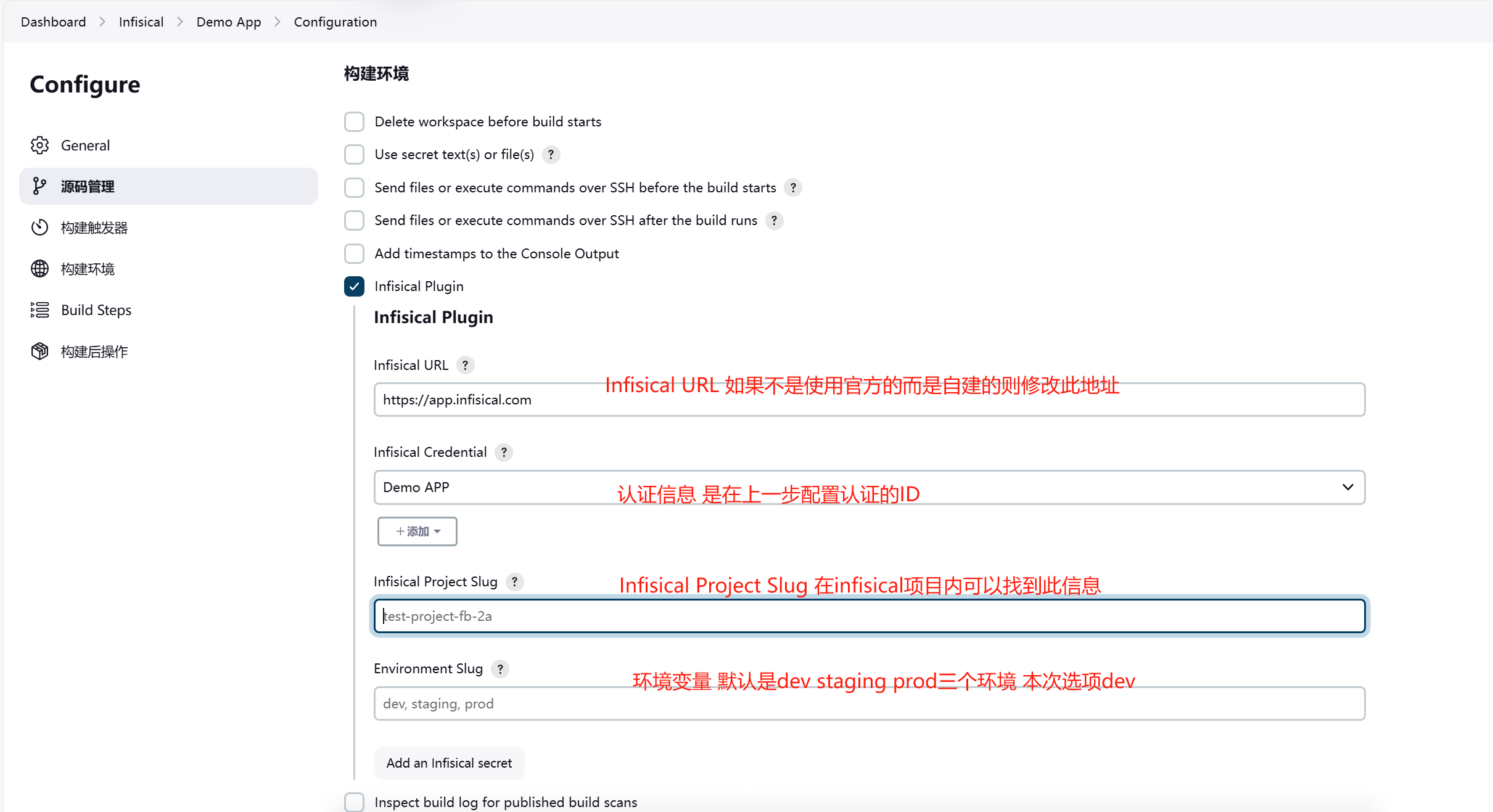
Task: Open help for SSH after the build runs
Action: pos(774,221)
